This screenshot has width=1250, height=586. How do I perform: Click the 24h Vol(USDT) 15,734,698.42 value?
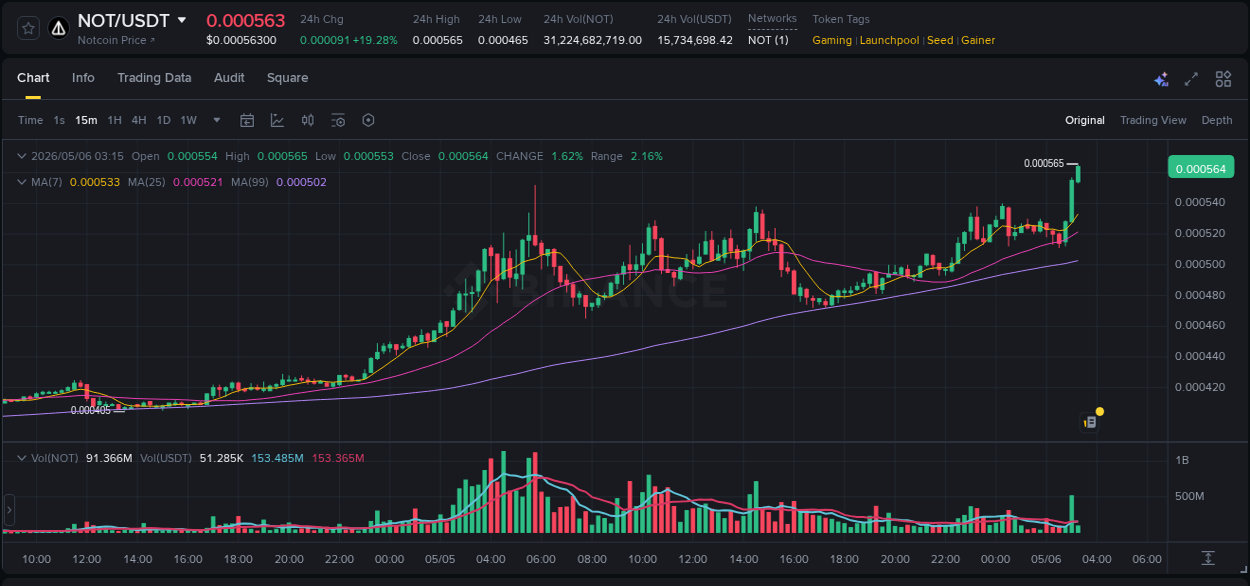695,40
